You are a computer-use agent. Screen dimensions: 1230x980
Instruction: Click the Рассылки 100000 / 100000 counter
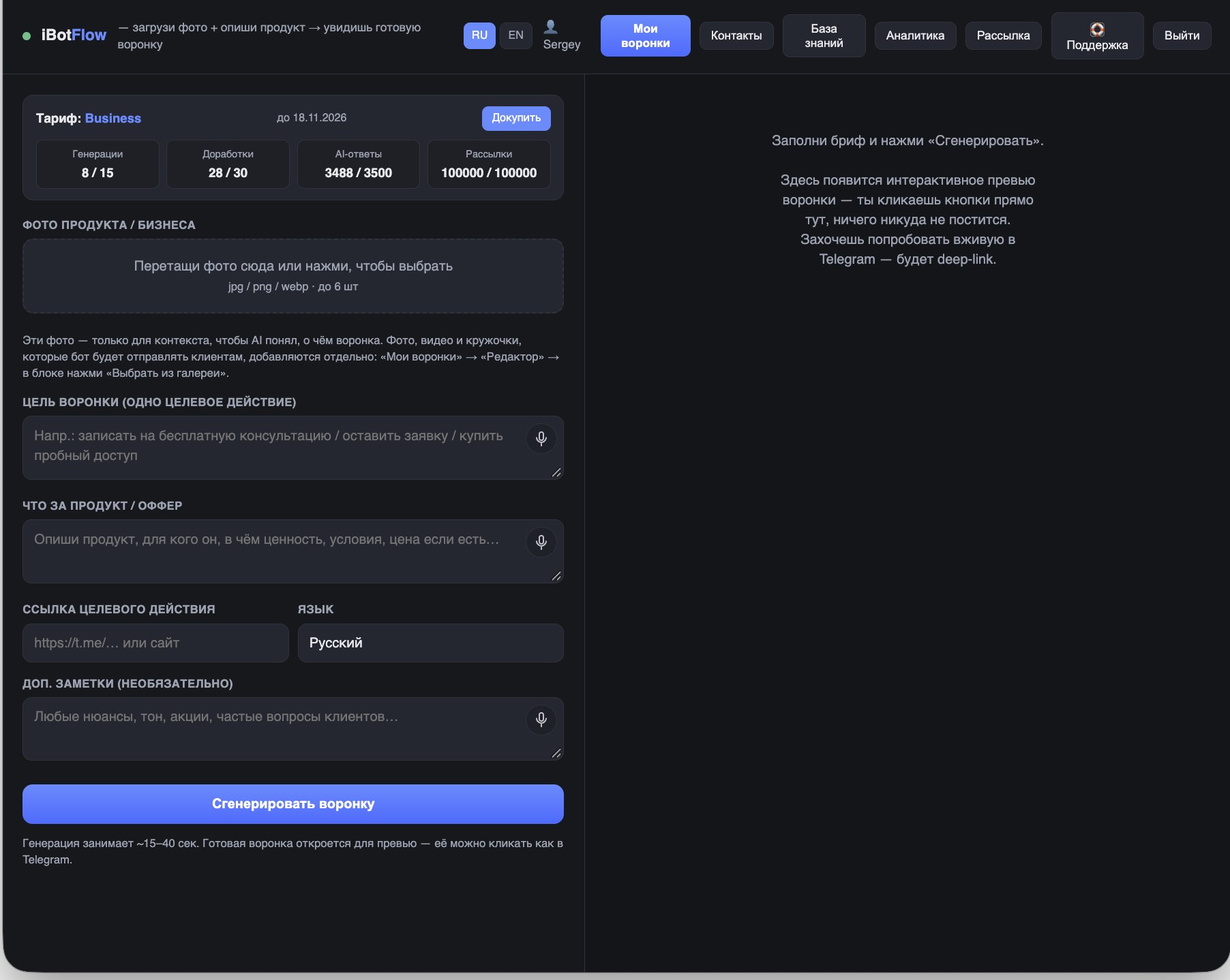[489, 164]
